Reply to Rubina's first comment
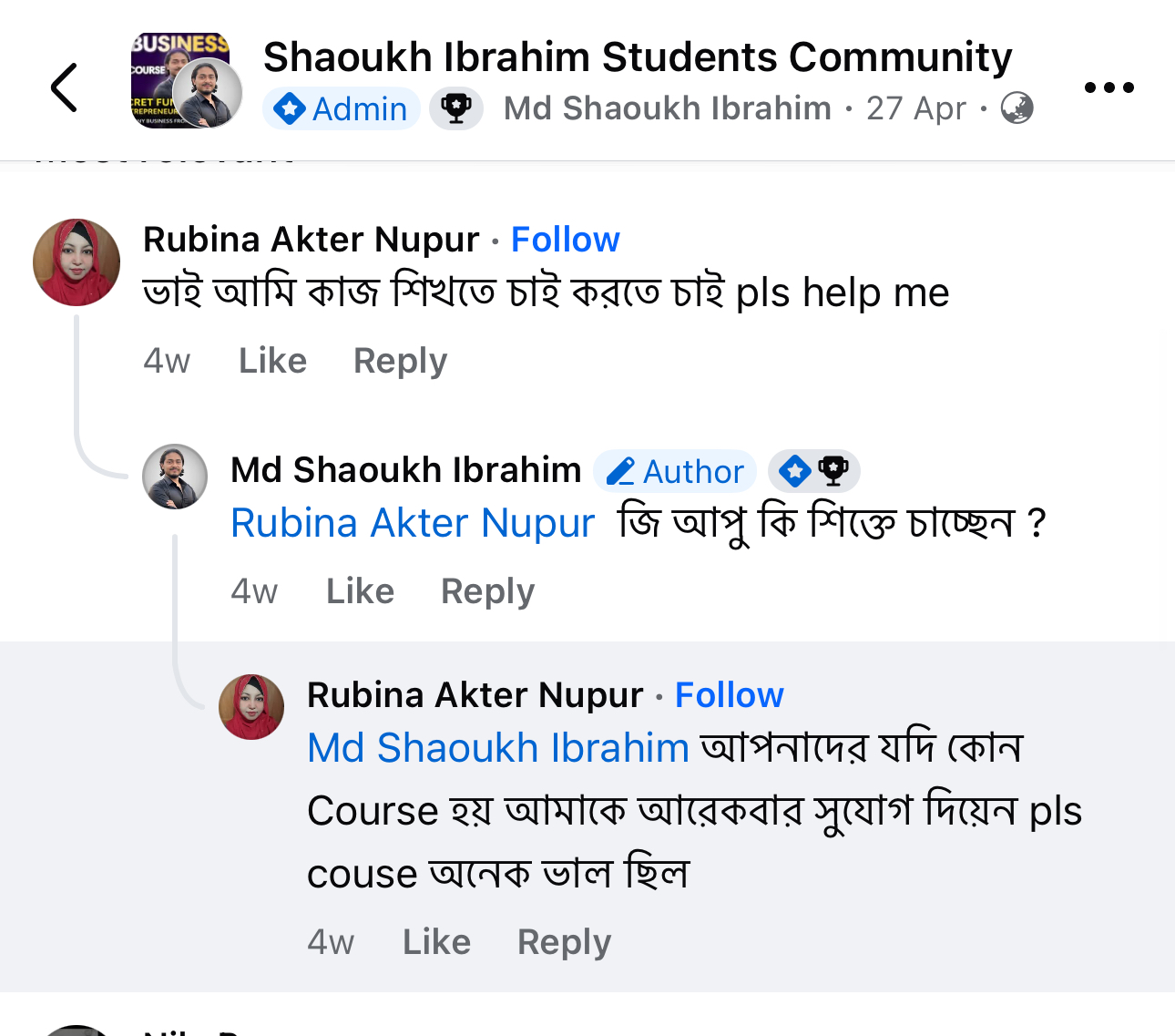Image resolution: width=1175 pixels, height=1036 pixels. (x=400, y=361)
